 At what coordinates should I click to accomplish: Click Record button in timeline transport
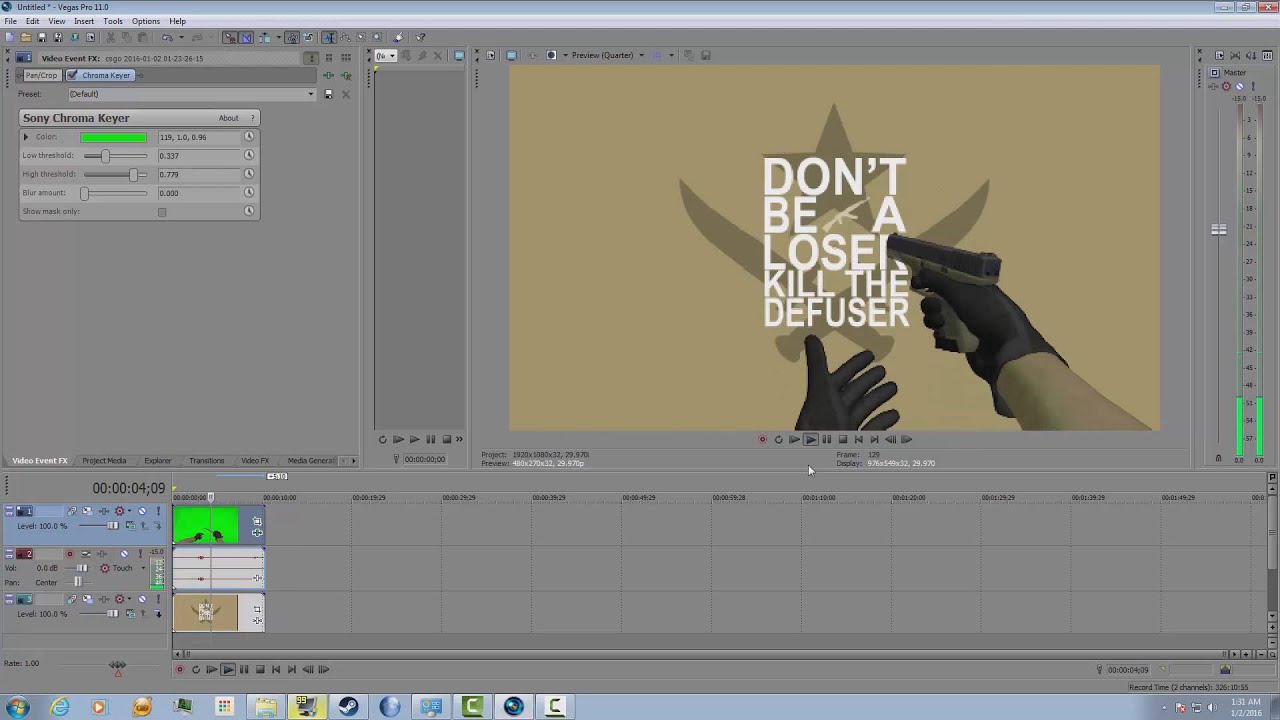[180, 670]
